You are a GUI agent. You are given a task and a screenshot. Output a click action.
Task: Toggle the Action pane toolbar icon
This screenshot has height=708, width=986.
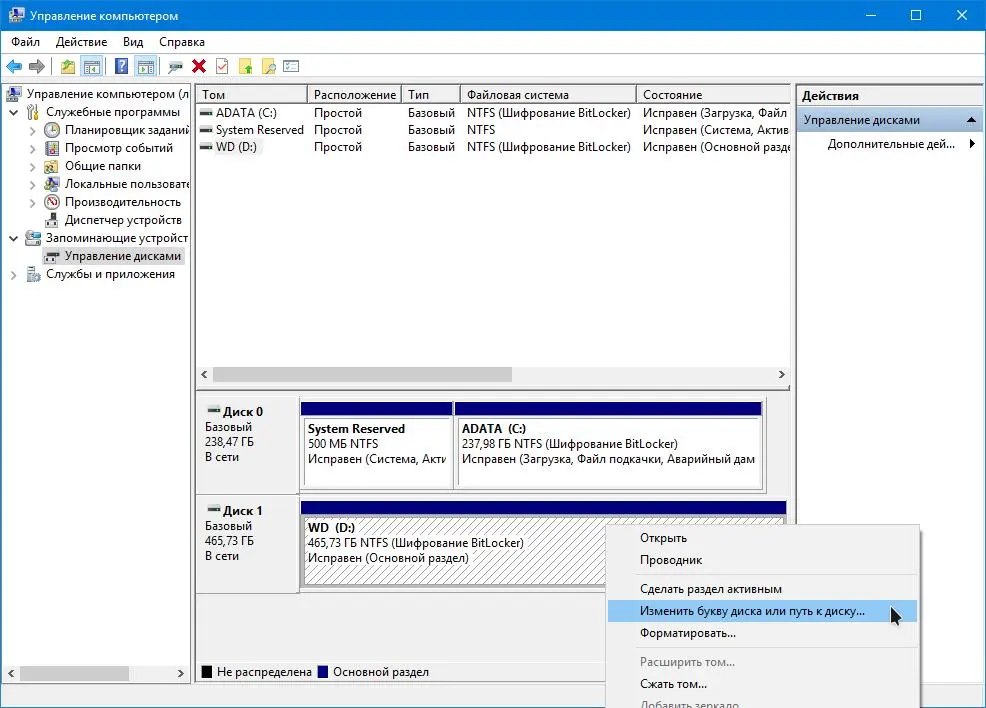[145, 66]
